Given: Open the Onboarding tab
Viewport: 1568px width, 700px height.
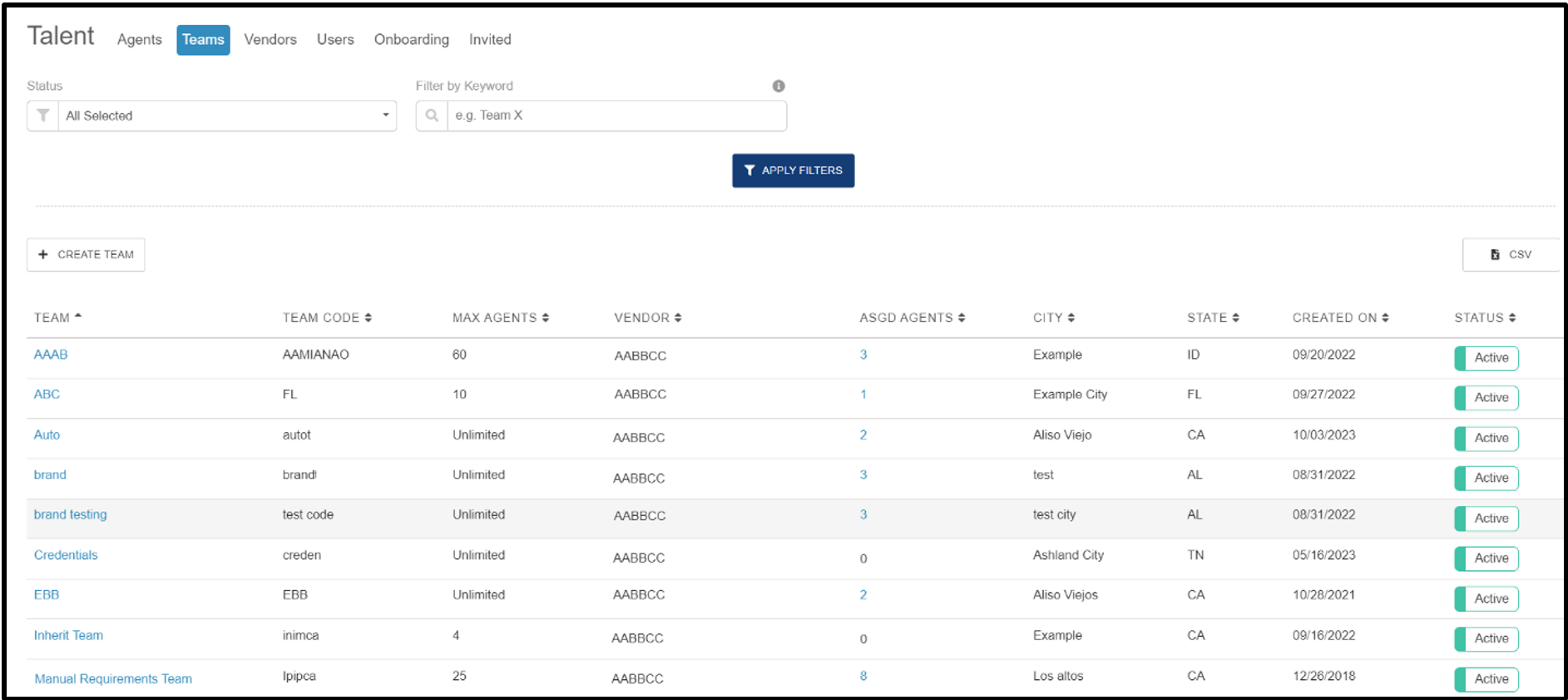Looking at the screenshot, I should click(x=412, y=39).
